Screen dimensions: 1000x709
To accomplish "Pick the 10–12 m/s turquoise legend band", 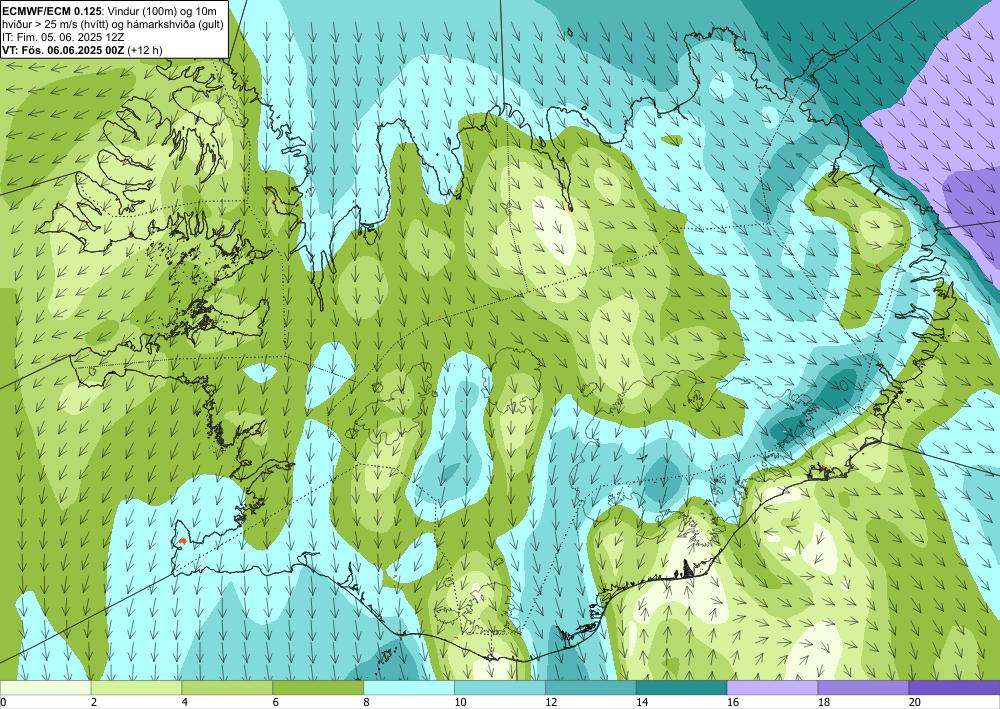I will 500,687.
